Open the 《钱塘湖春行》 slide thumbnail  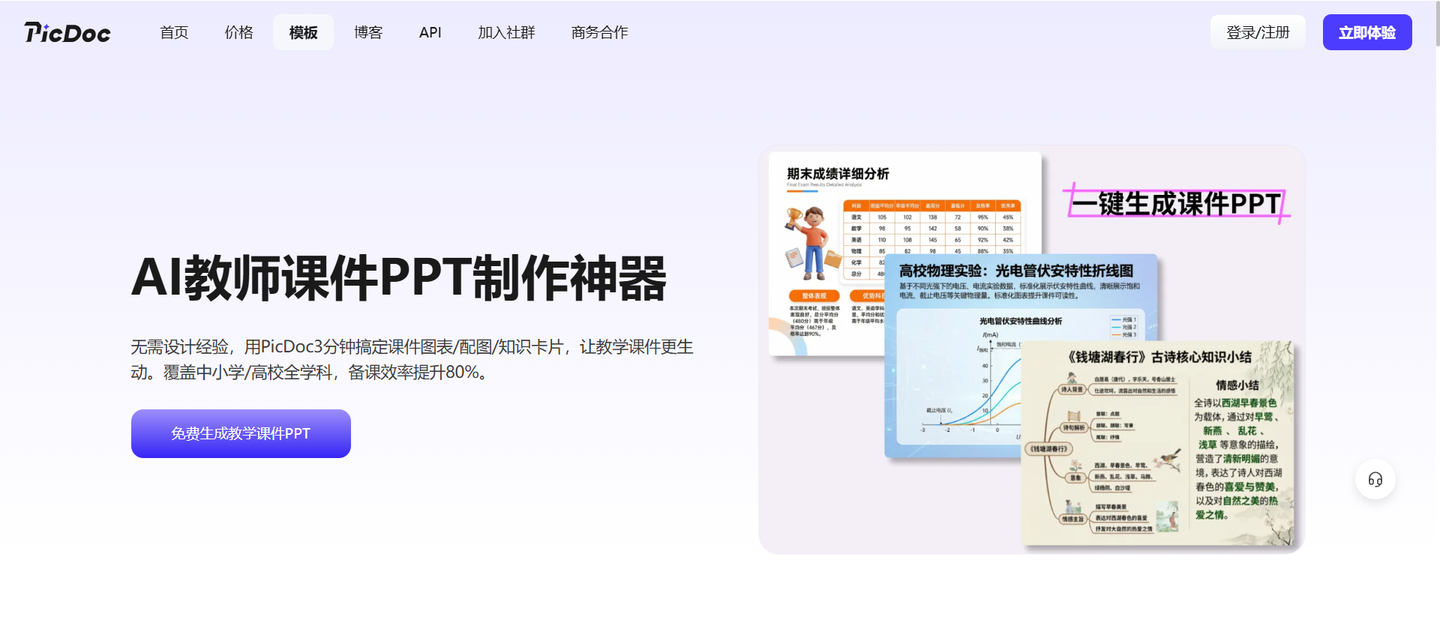(1158, 444)
